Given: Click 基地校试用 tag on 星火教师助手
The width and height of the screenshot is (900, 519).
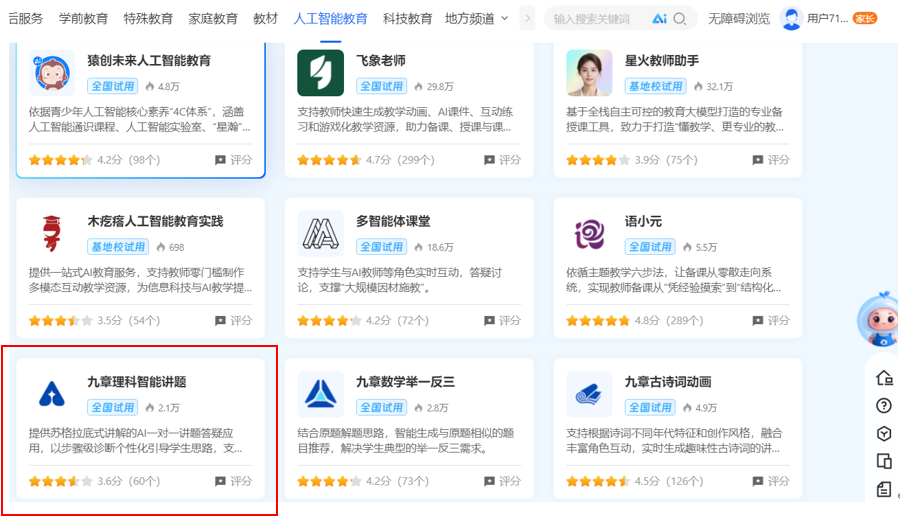Looking at the screenshot, I should coord(655,86).
